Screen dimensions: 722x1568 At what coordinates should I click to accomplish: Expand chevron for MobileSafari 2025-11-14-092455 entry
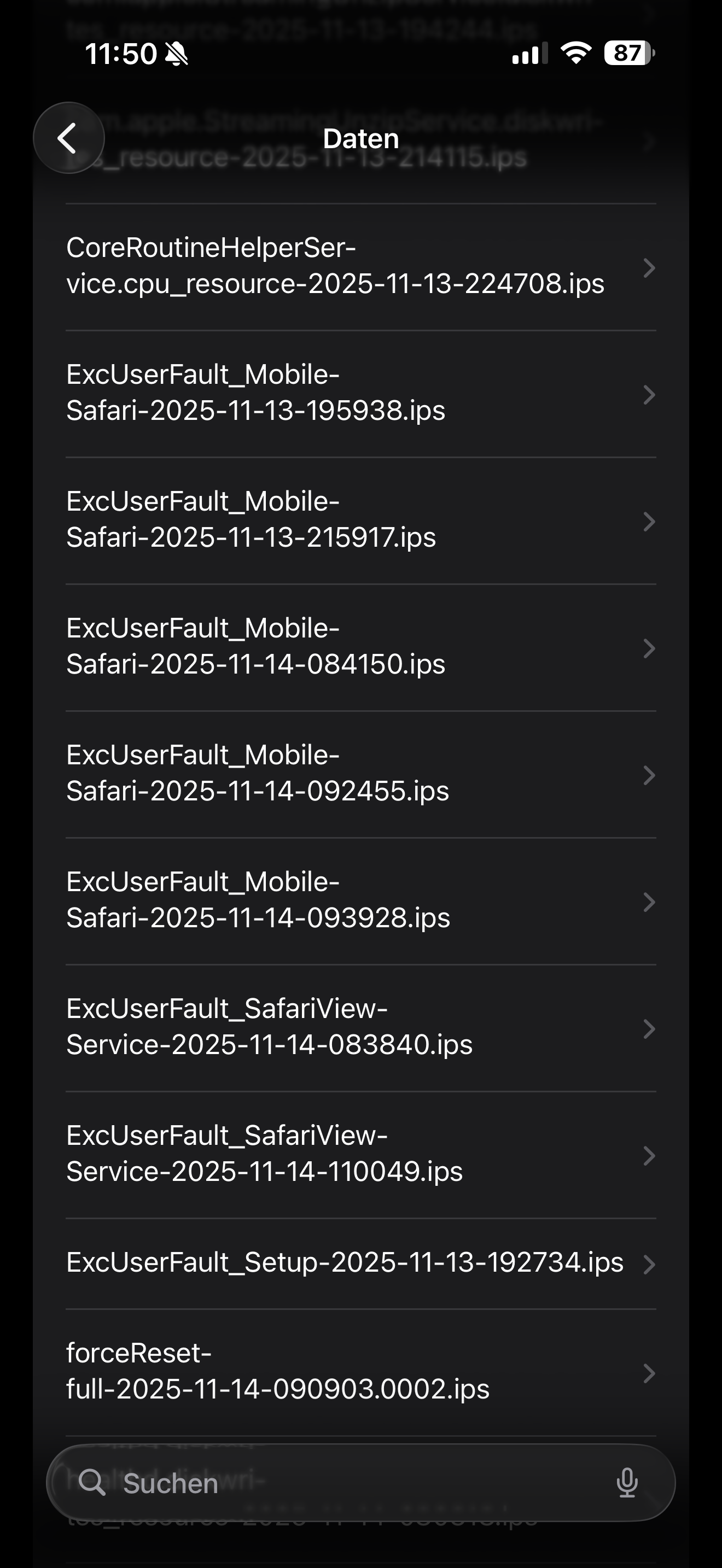point(649,775)
